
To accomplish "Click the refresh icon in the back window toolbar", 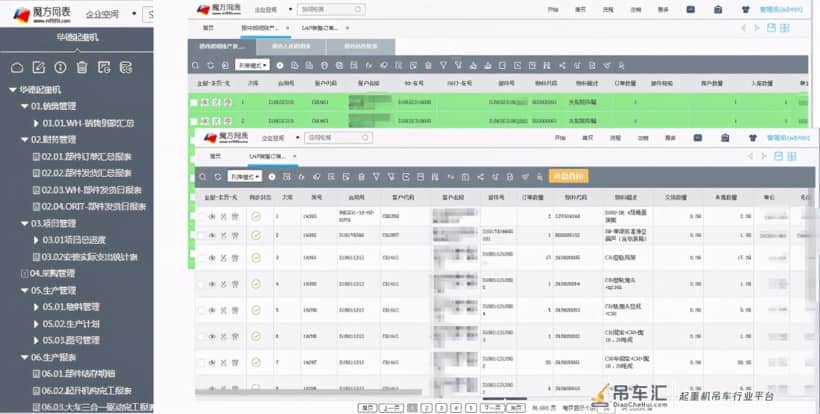I will pos(210,65).
